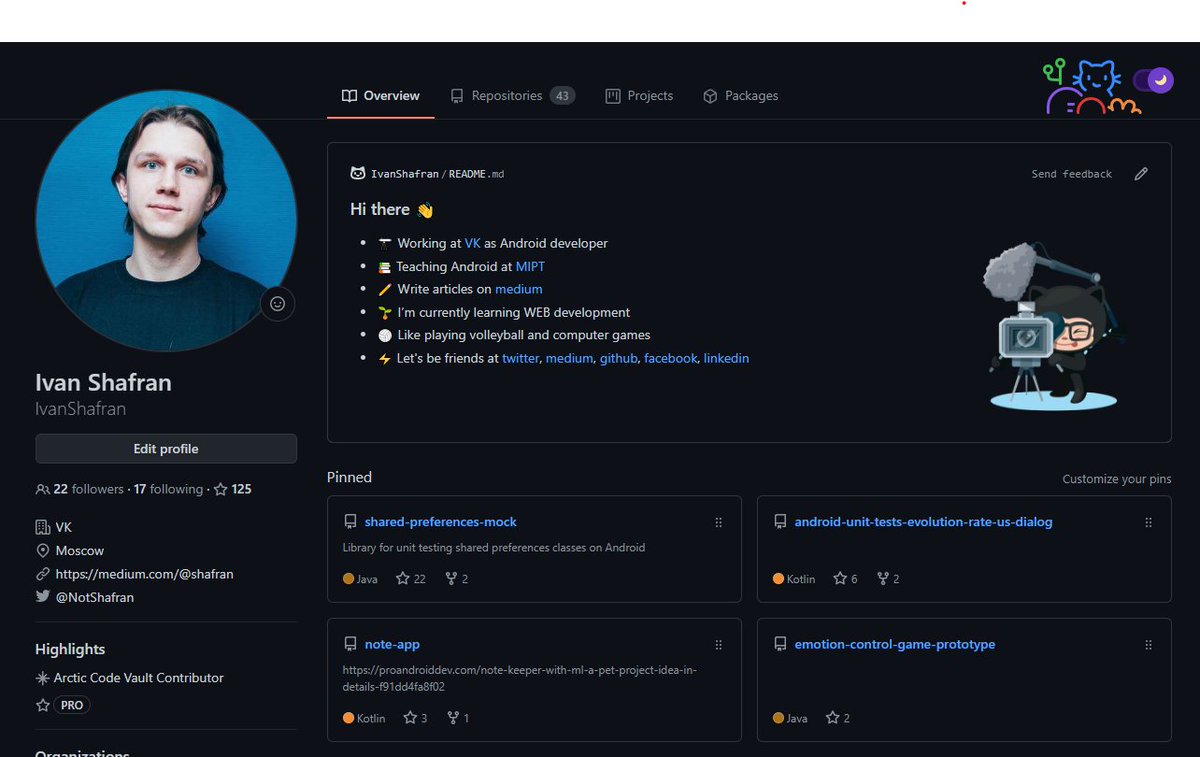Click Customize your pins
The height and width of the screenshot is (757, 1200).
pyautogui.click(x=1117, y=479)
